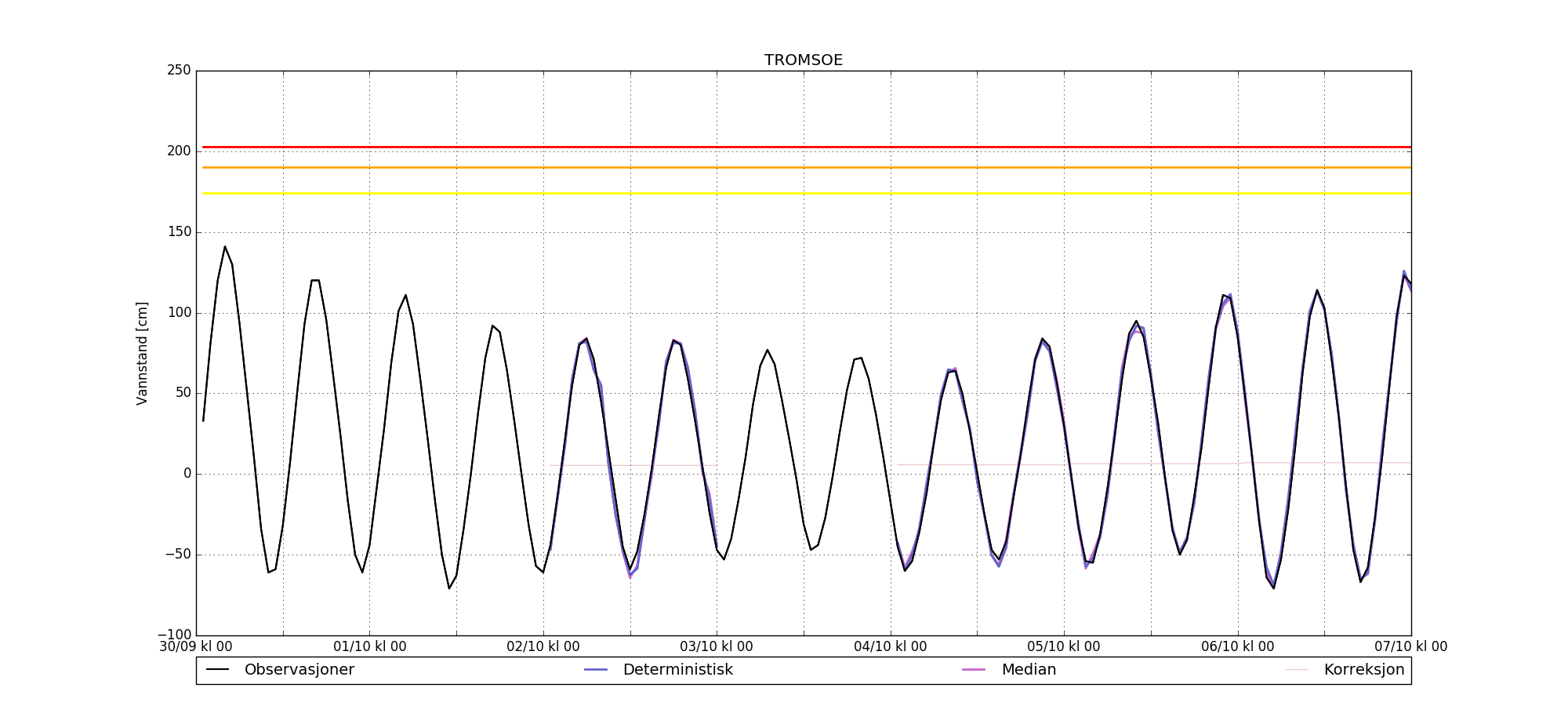Select the 06/10 kl 00 x-axis tick label
The image size is (1568, 706).
click(1238, 647)
